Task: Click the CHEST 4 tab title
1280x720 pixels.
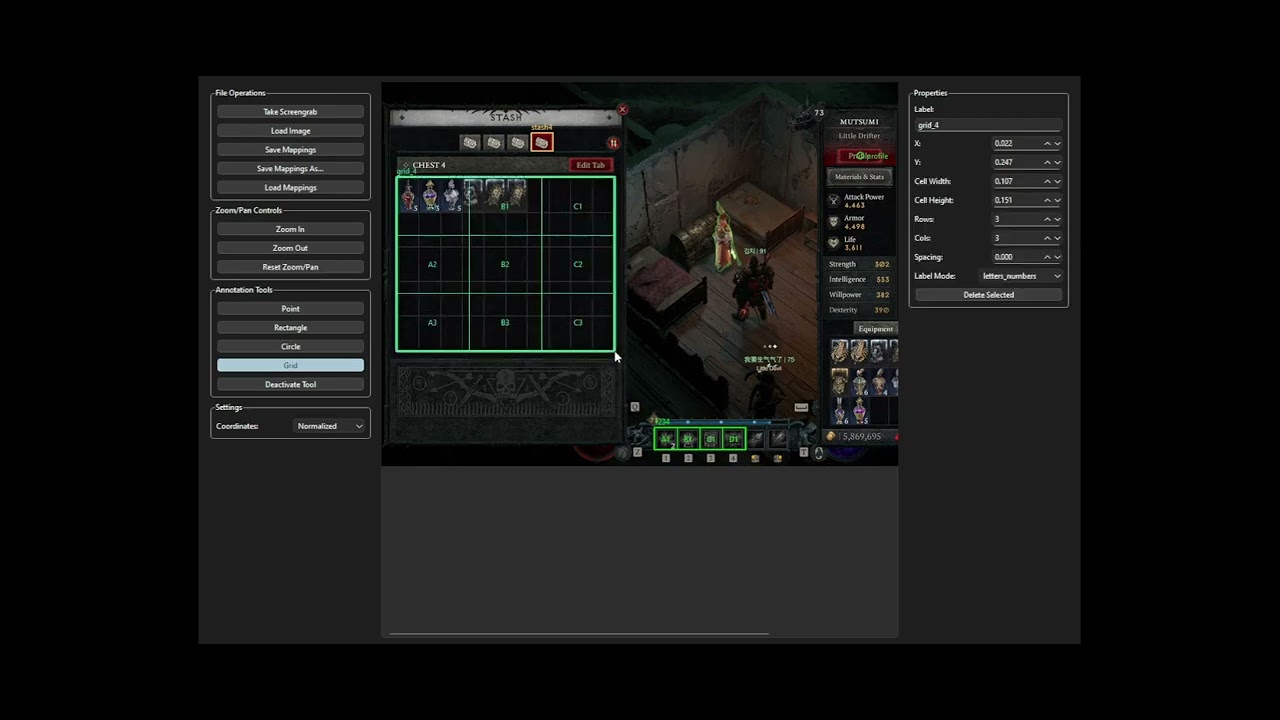Action: pos(429,165)
